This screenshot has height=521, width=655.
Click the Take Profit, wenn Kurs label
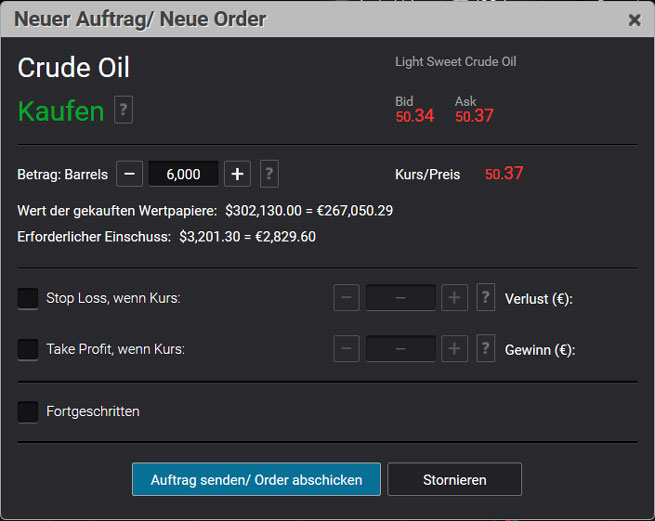click(115, 349)
